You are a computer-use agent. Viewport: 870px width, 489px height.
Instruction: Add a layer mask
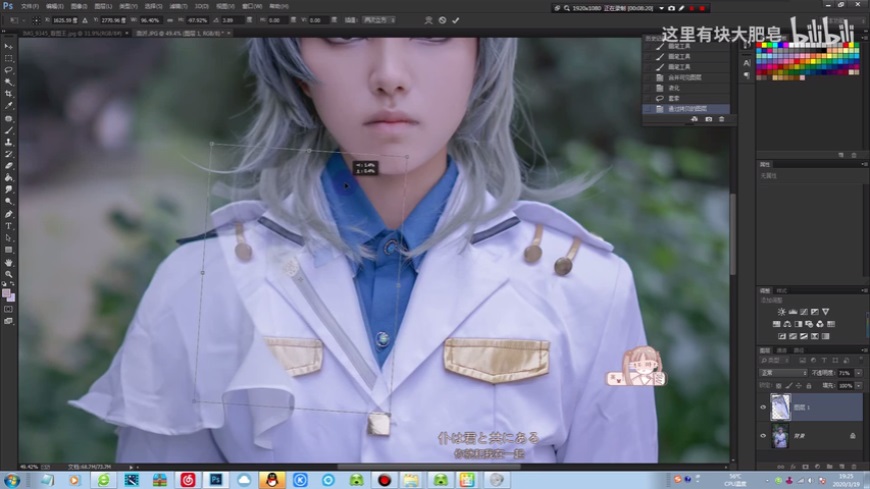point(805,467)
